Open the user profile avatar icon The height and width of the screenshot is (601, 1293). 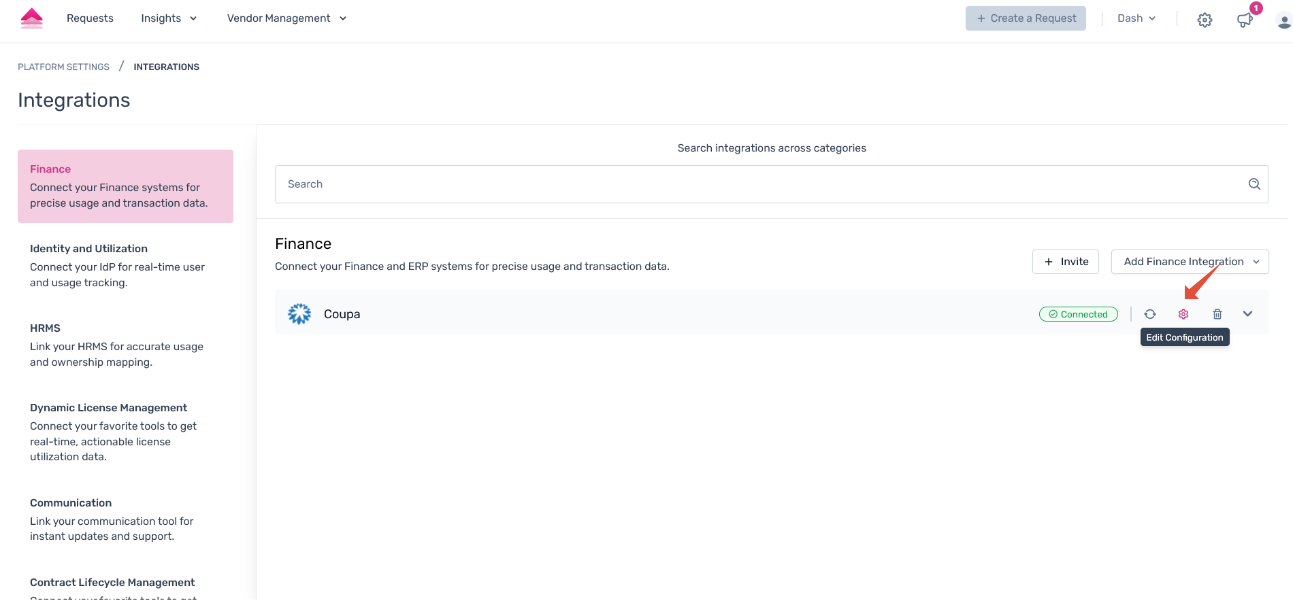pos(1283,20)
